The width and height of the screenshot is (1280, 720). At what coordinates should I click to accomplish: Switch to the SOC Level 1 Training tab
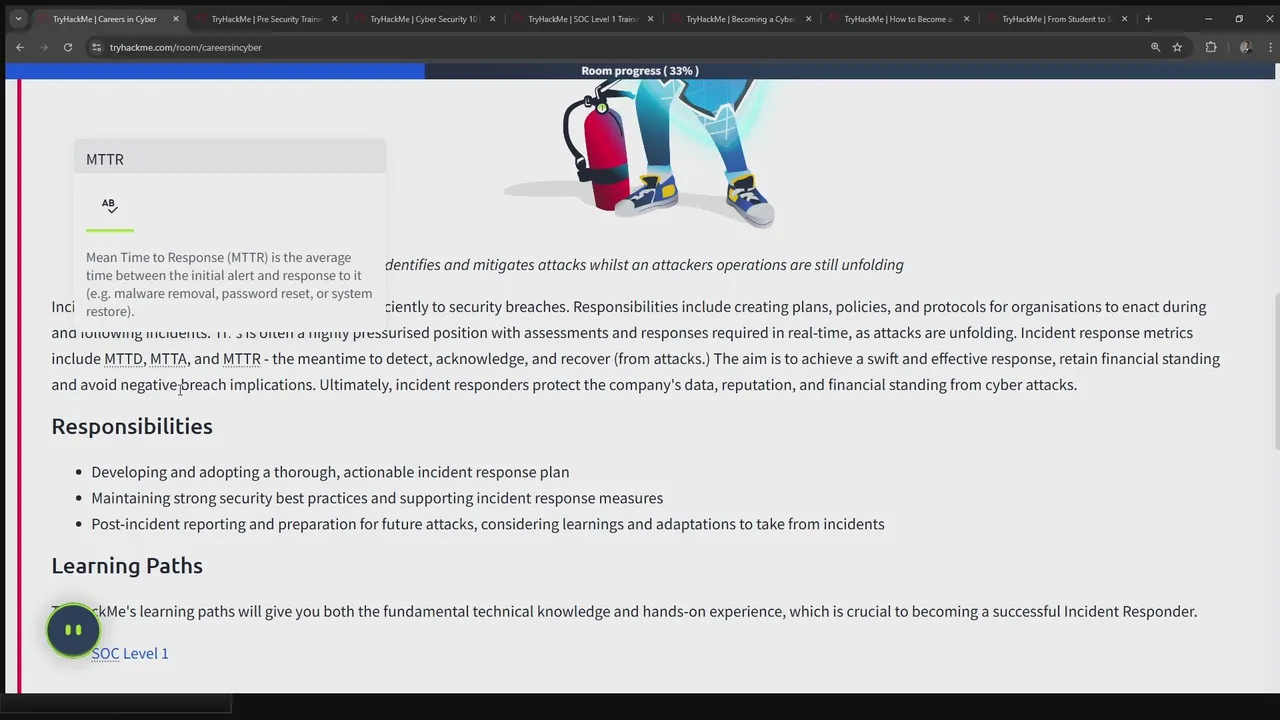pos(581,19)
